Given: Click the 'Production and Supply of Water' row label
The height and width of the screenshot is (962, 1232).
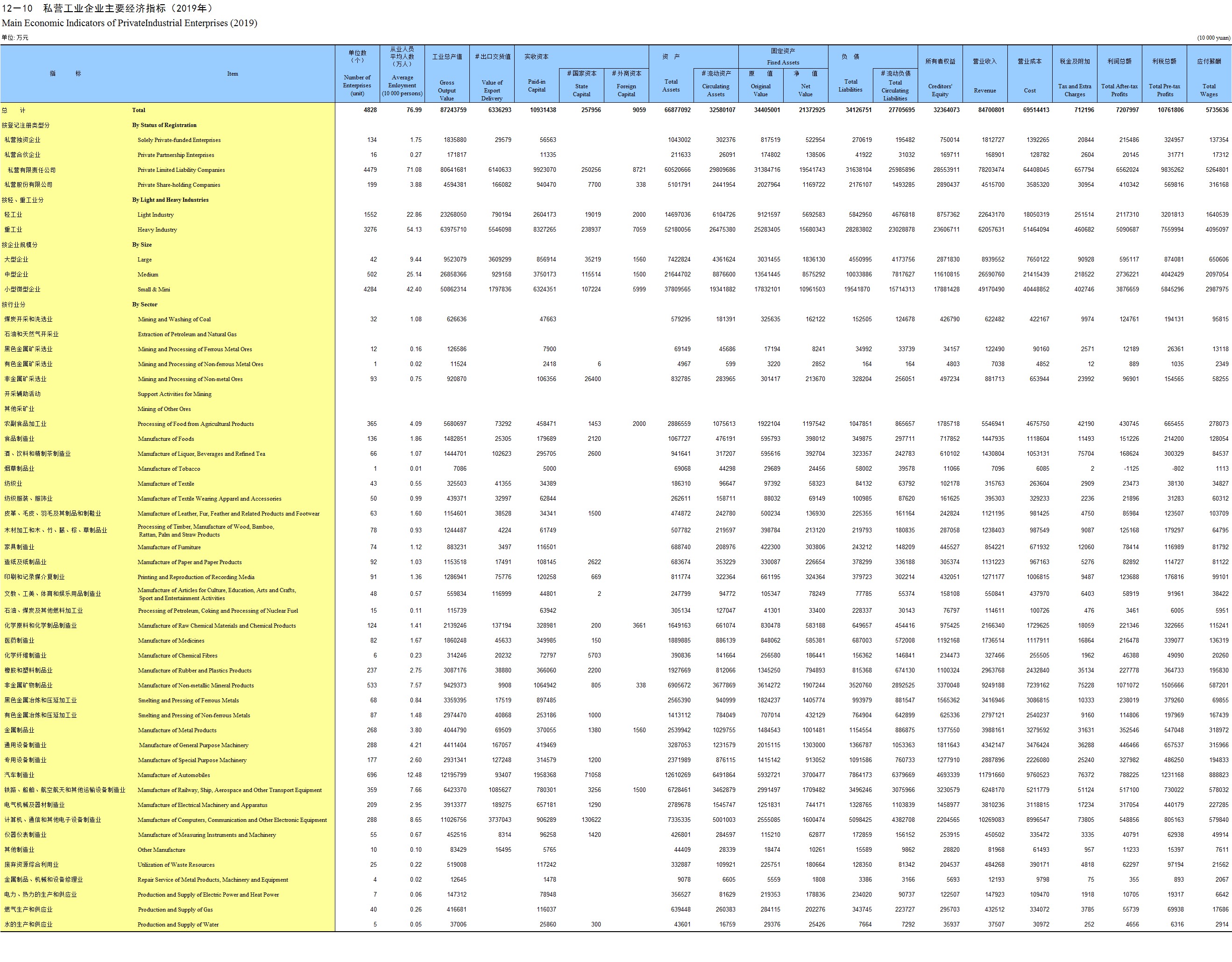Looking at the screenshot, I should pos(178,925).
